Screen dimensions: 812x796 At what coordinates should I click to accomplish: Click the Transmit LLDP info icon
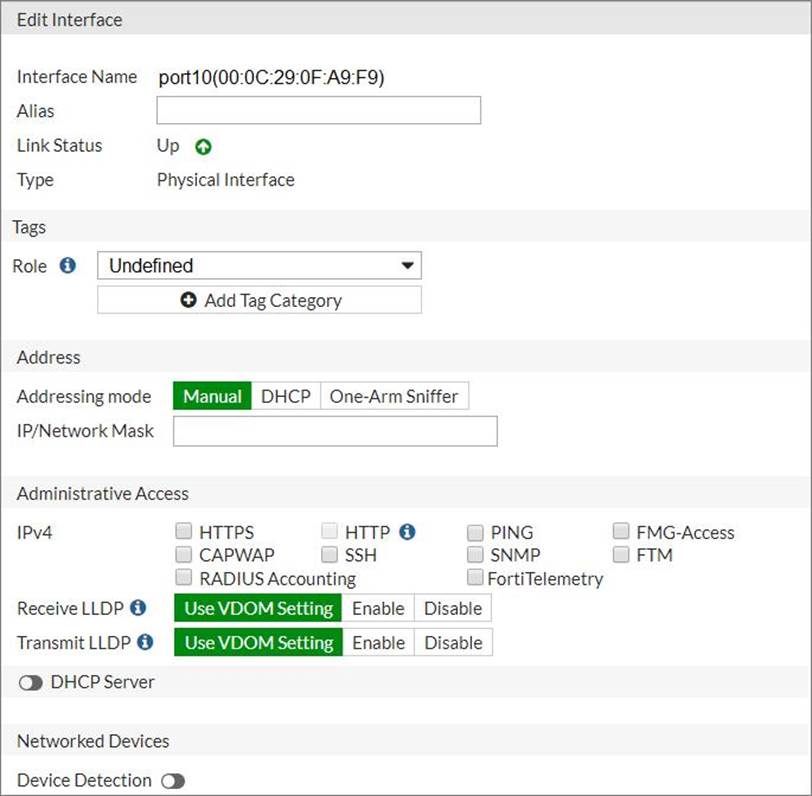tap(145, 642)
